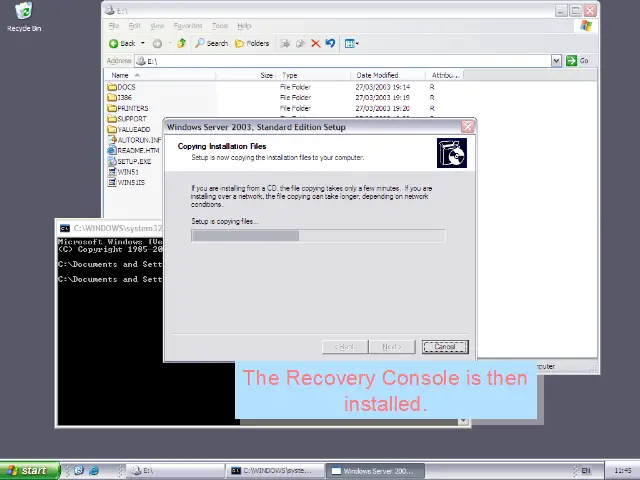Screen dimensions: 640x480
Task: Click the Copy To toolbar icon
Action: click(300, 43)
